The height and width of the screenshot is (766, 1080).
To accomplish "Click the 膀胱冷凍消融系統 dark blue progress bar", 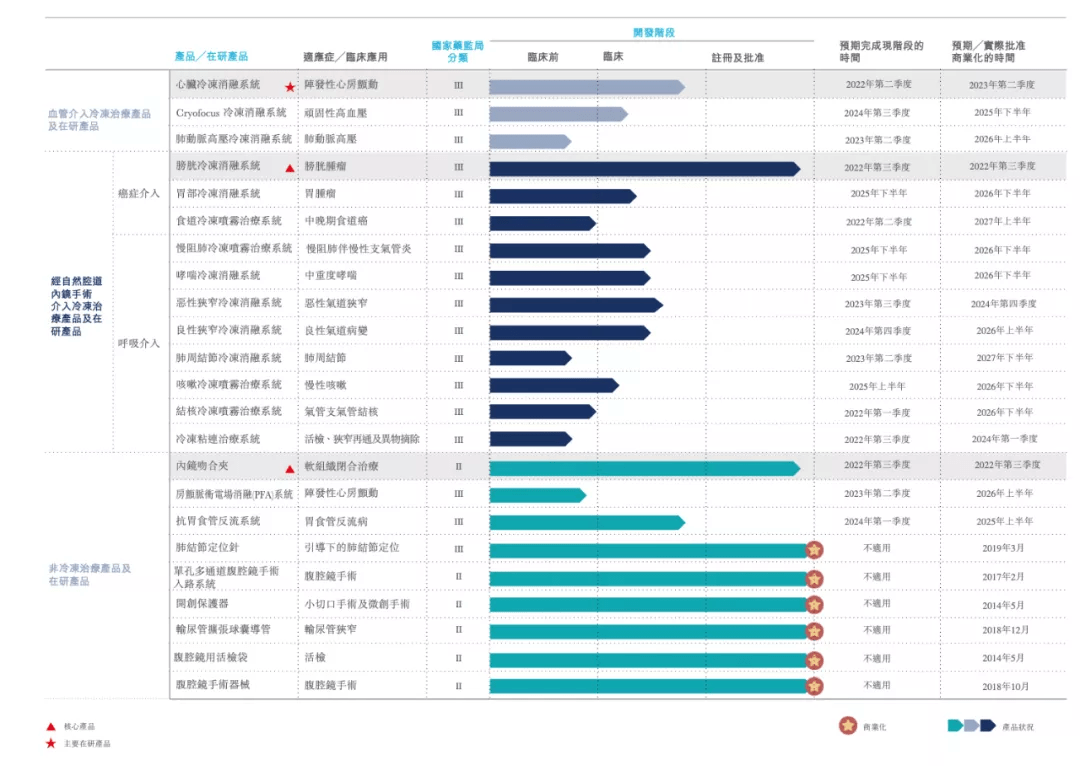I will (x=645, y=169).
